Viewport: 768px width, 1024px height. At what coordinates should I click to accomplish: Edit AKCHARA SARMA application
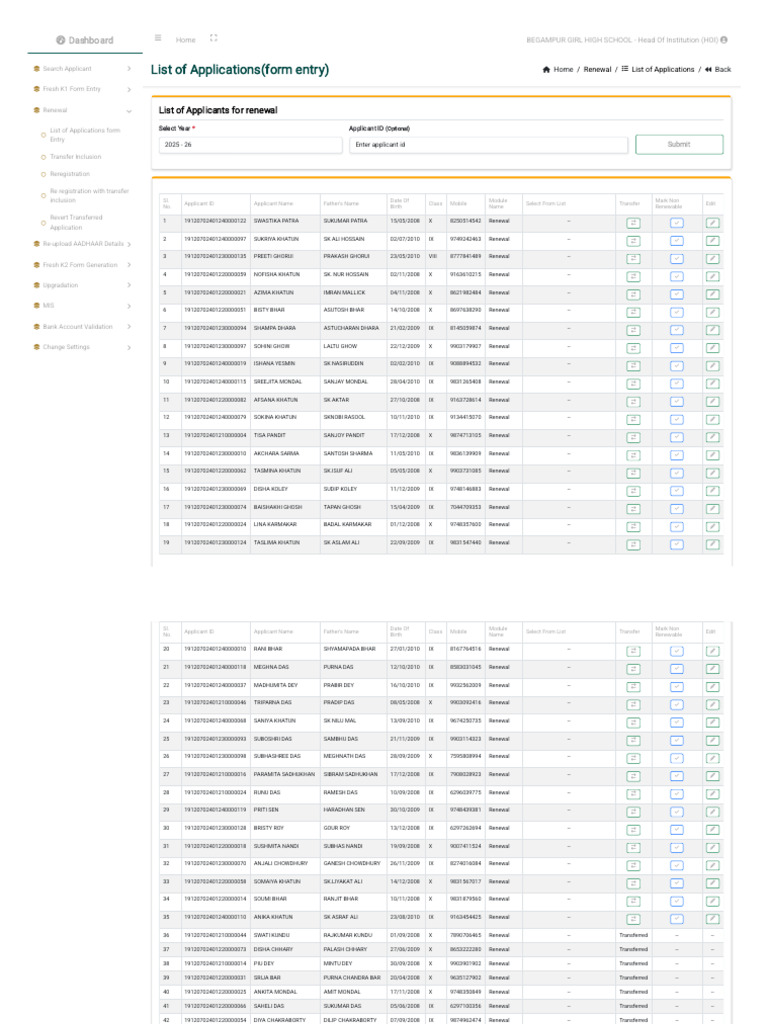712,455
